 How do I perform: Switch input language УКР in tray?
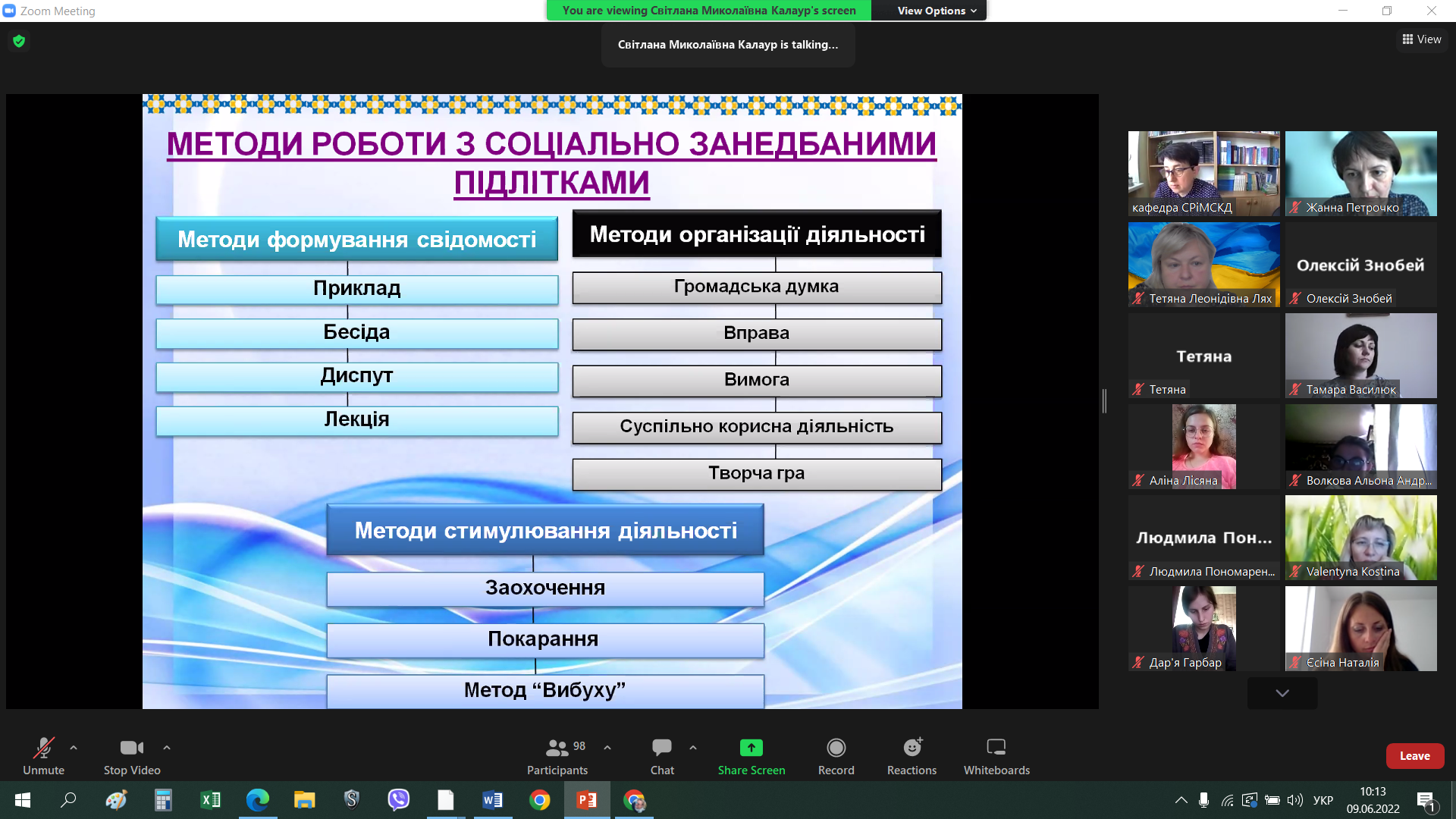(x=1323, y=800)
